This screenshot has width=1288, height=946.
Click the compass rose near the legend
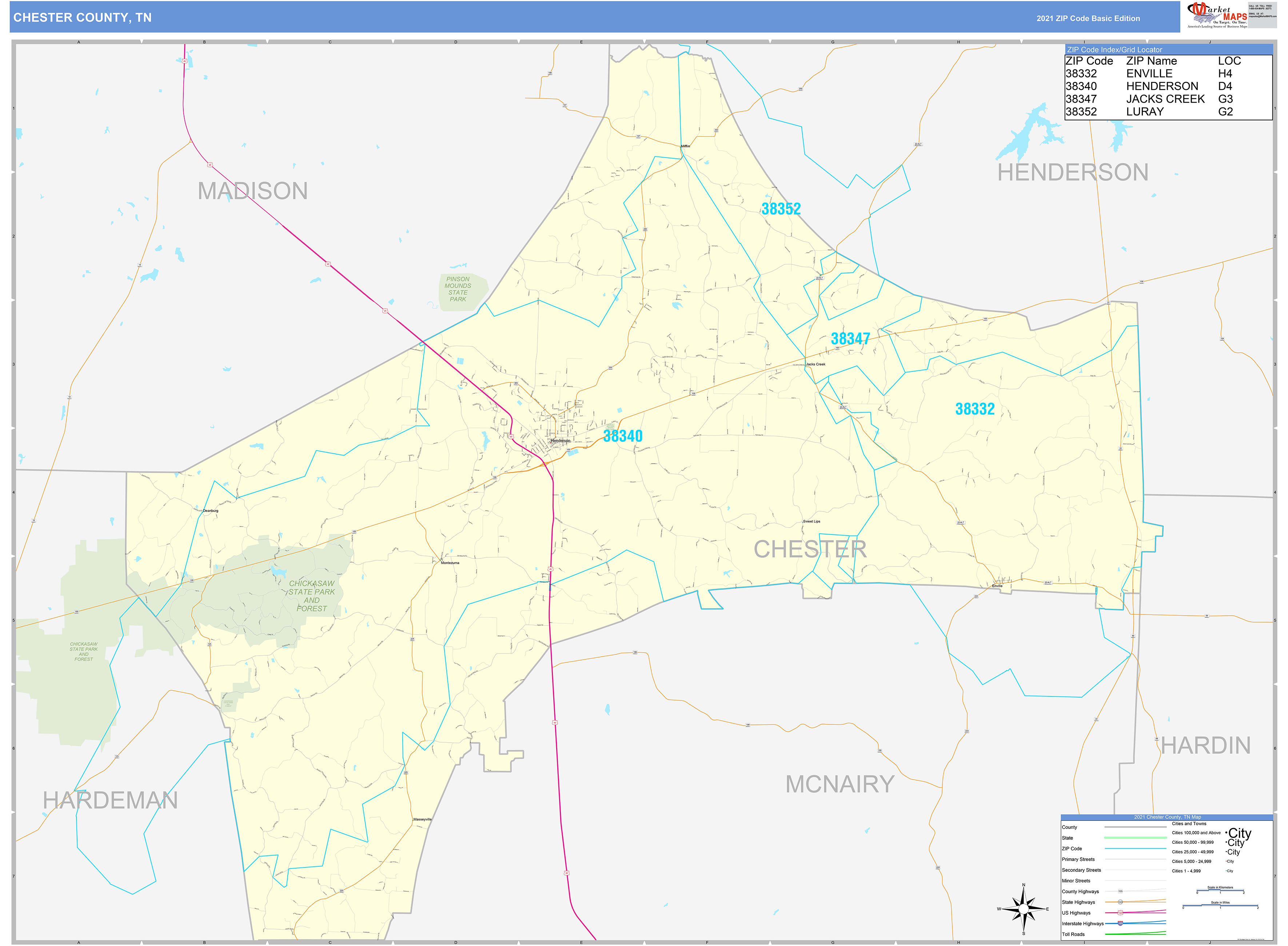1024,909
